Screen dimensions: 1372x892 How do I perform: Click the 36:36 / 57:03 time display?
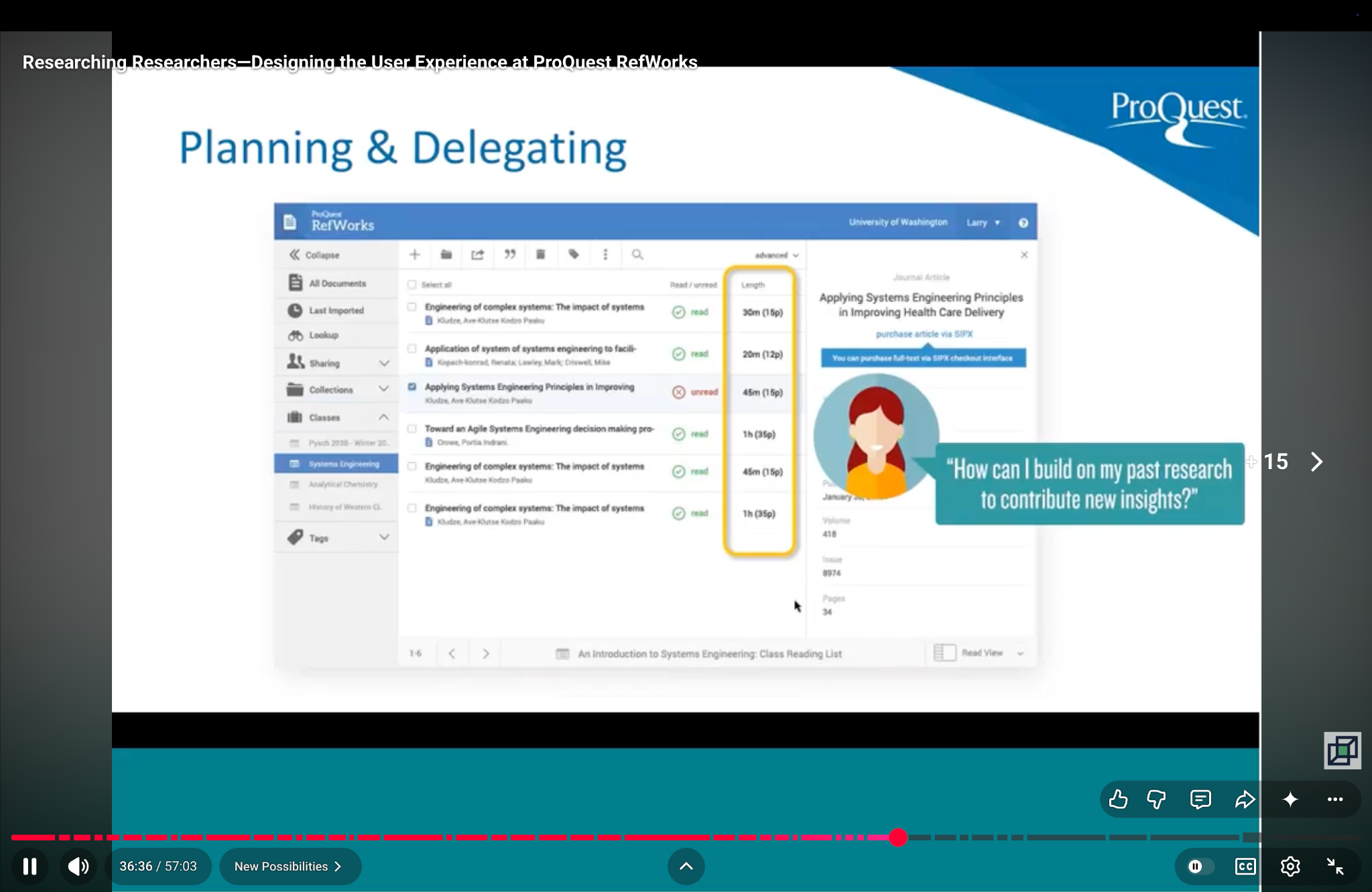(158, 867)
